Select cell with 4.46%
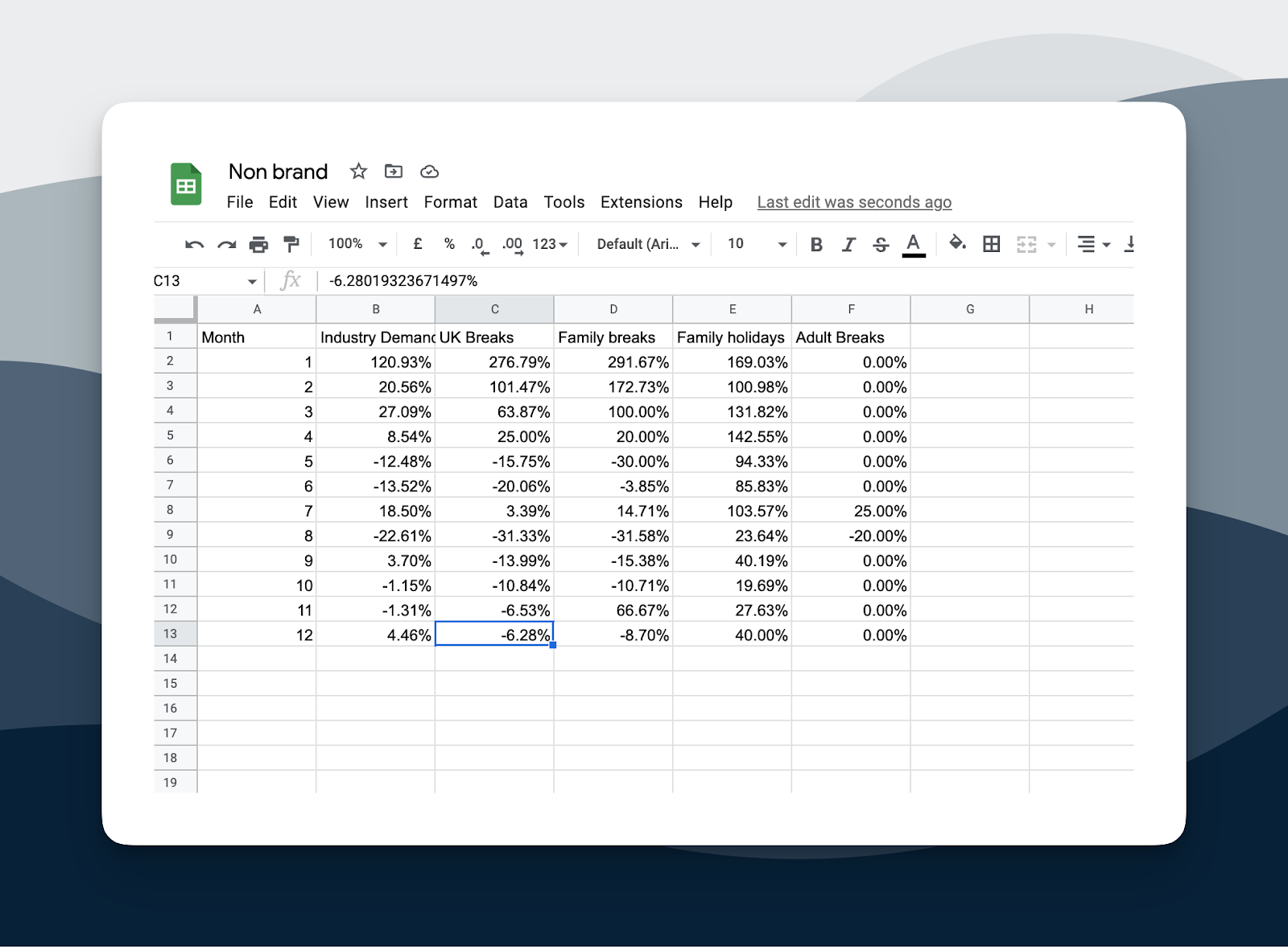 [376, 635]
